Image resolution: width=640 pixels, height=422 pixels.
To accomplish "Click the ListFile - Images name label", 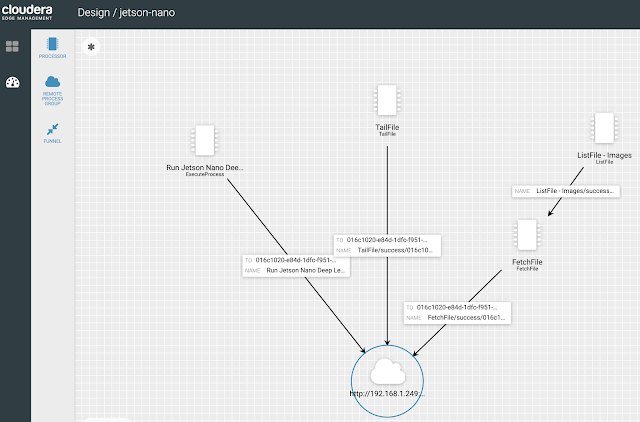I will click(x=604, y=155).
